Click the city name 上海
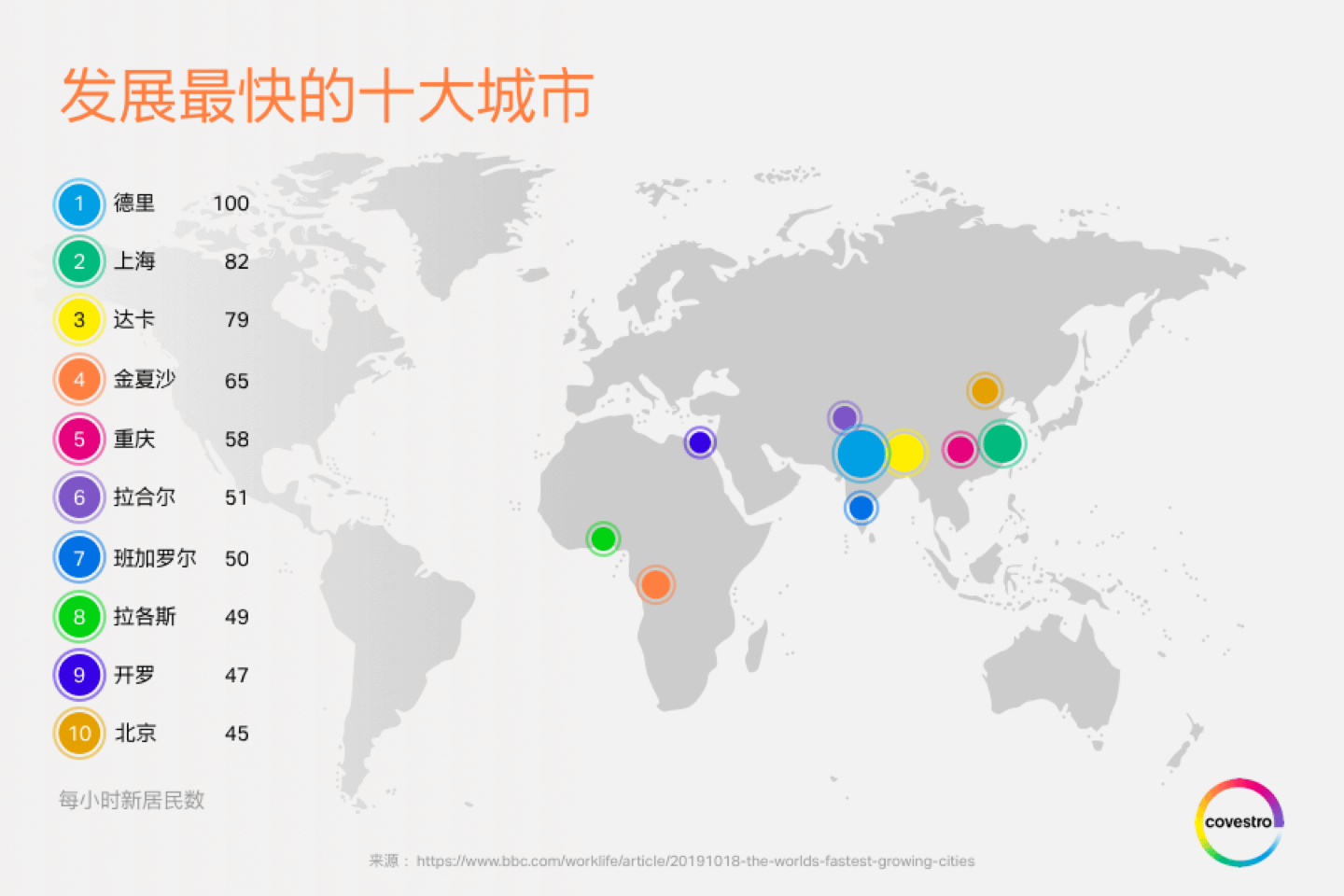Image resolution: width=1344 pixels, height=896 pixels. pyautogui.click(x=134, y=261)
